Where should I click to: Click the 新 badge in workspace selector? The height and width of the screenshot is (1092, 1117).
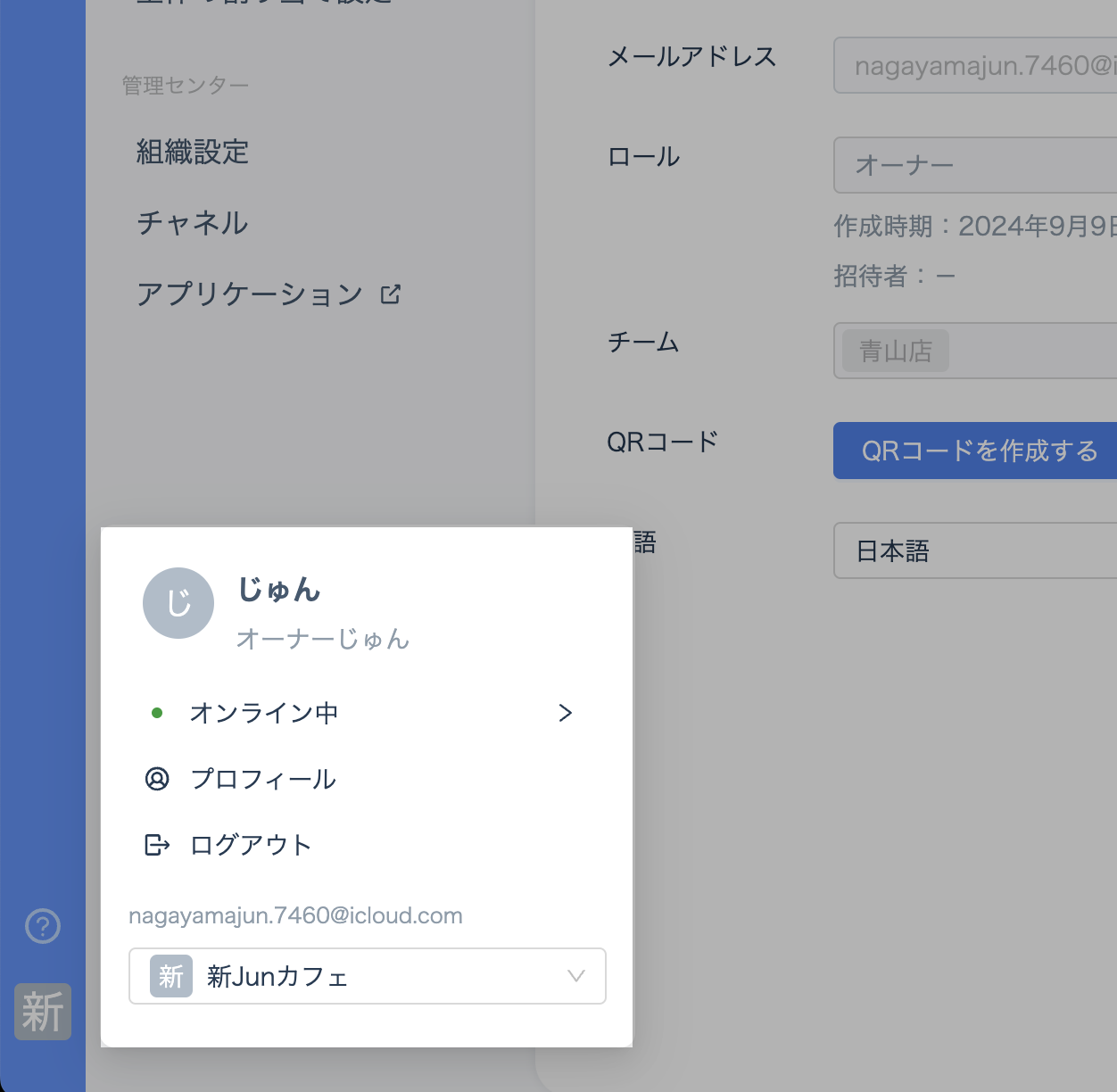(x=171, y=976)
